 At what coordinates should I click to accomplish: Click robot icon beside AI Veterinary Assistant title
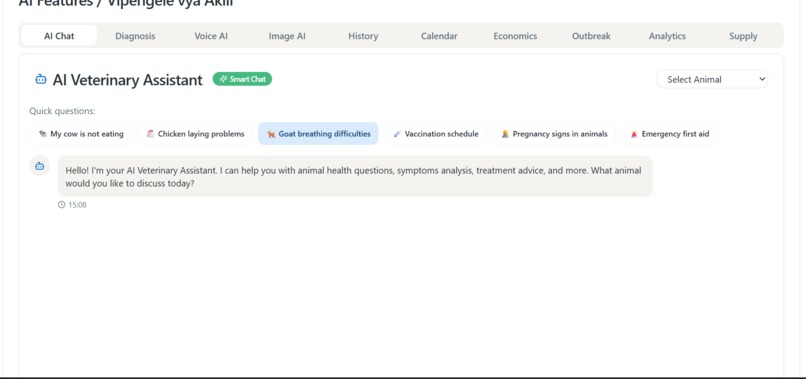(x=41, y=80)
